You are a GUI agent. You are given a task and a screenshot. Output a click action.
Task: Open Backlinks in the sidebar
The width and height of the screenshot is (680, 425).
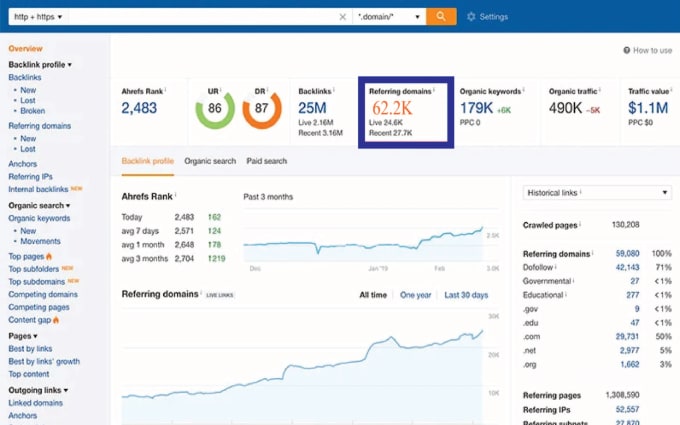[x=25, y=77]
